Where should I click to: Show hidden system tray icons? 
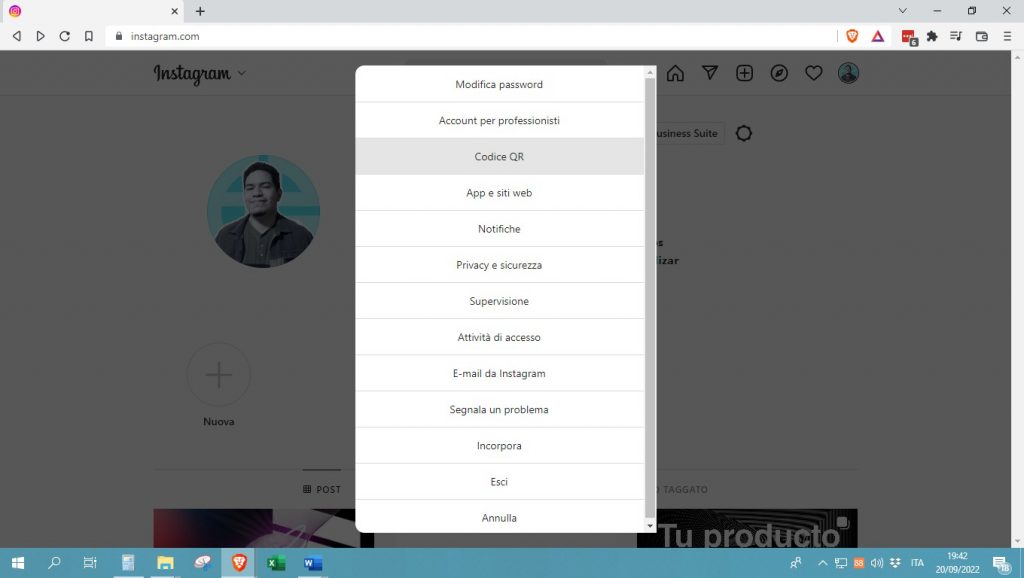(822, 563)
